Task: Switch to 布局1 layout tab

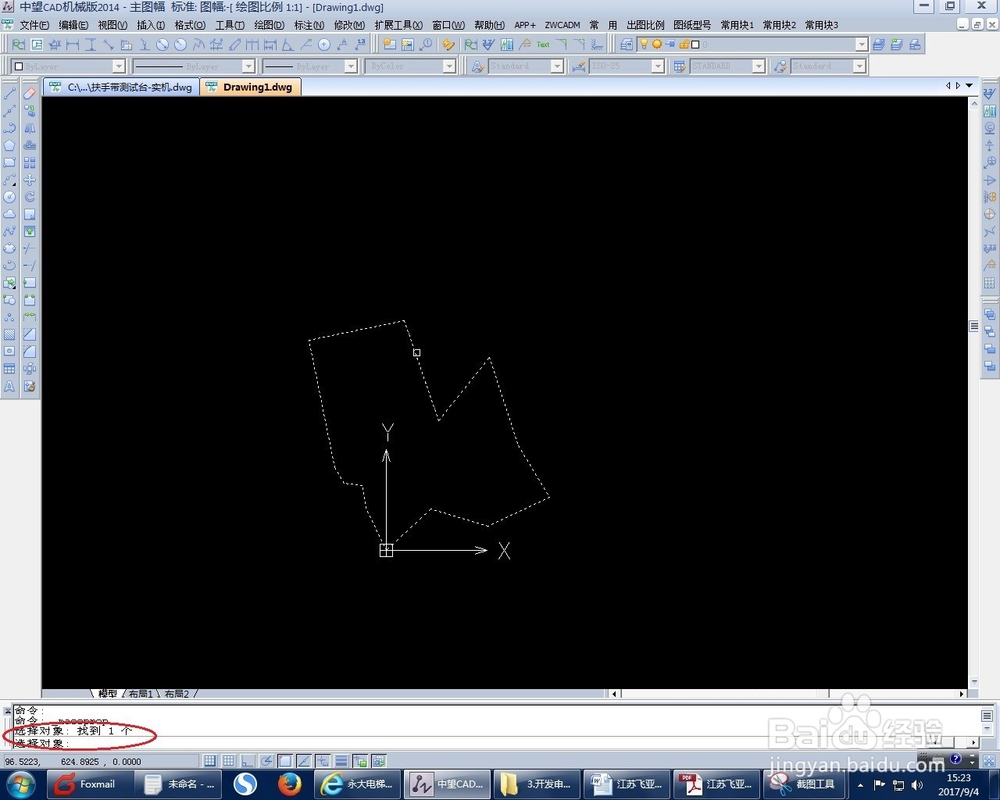Action: pos(140,693)
